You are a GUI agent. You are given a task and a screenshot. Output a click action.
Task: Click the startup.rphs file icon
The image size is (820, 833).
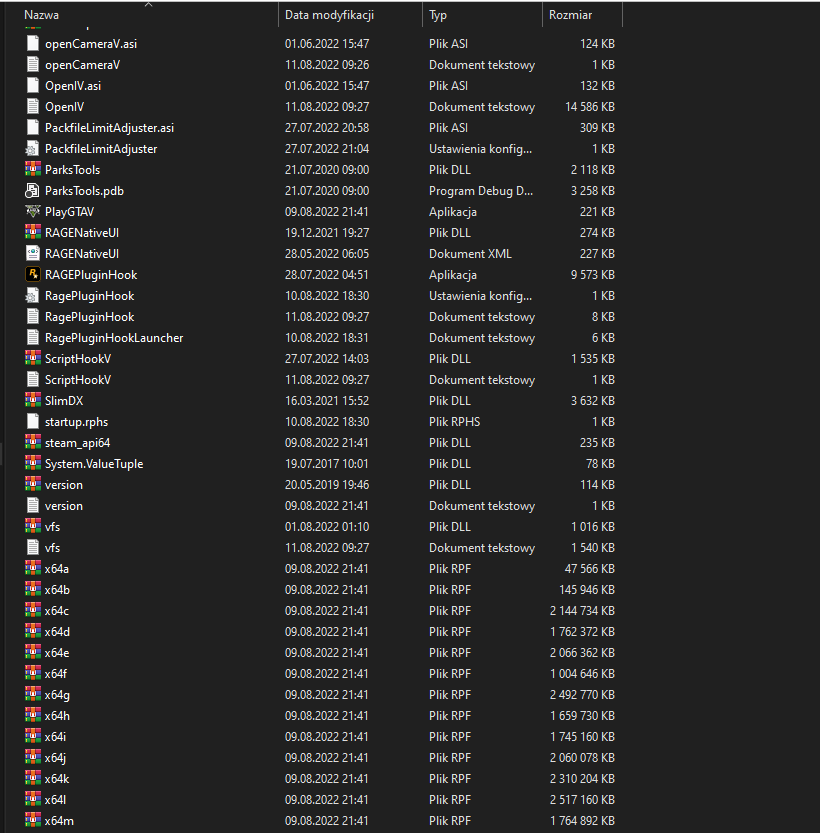click(33, 421)
